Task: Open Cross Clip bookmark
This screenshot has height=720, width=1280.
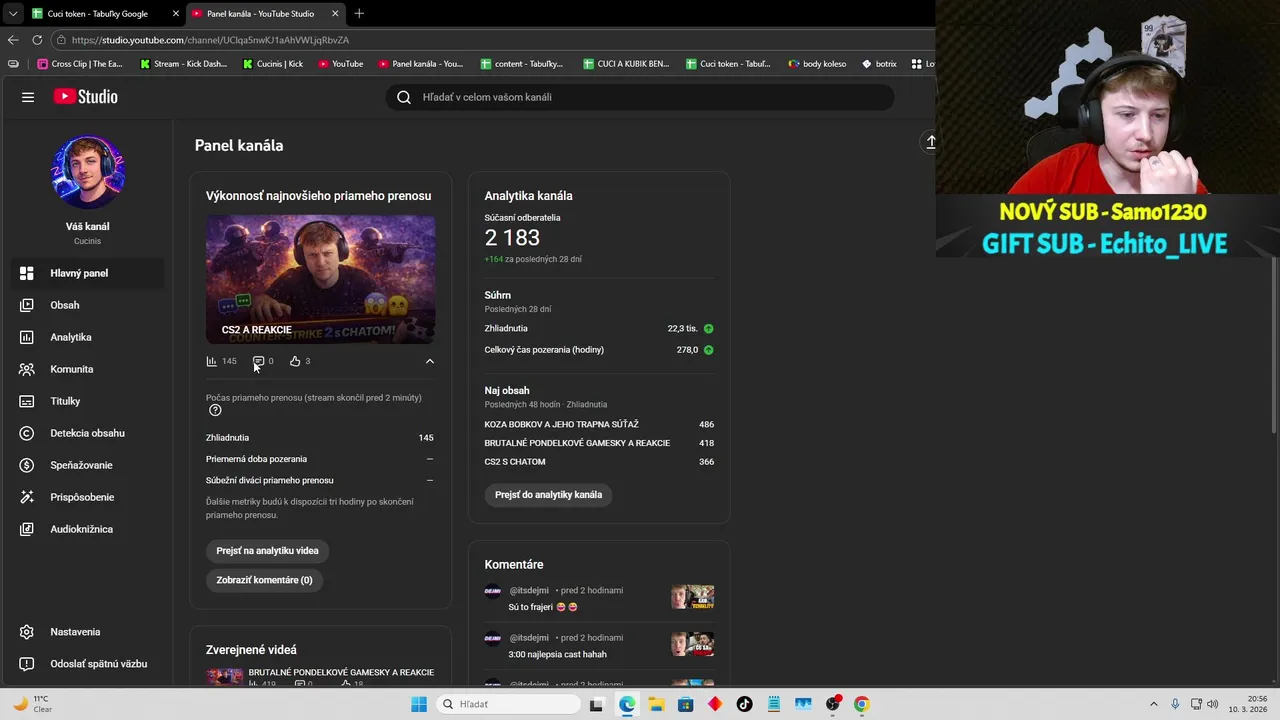Action: point(80,64)
